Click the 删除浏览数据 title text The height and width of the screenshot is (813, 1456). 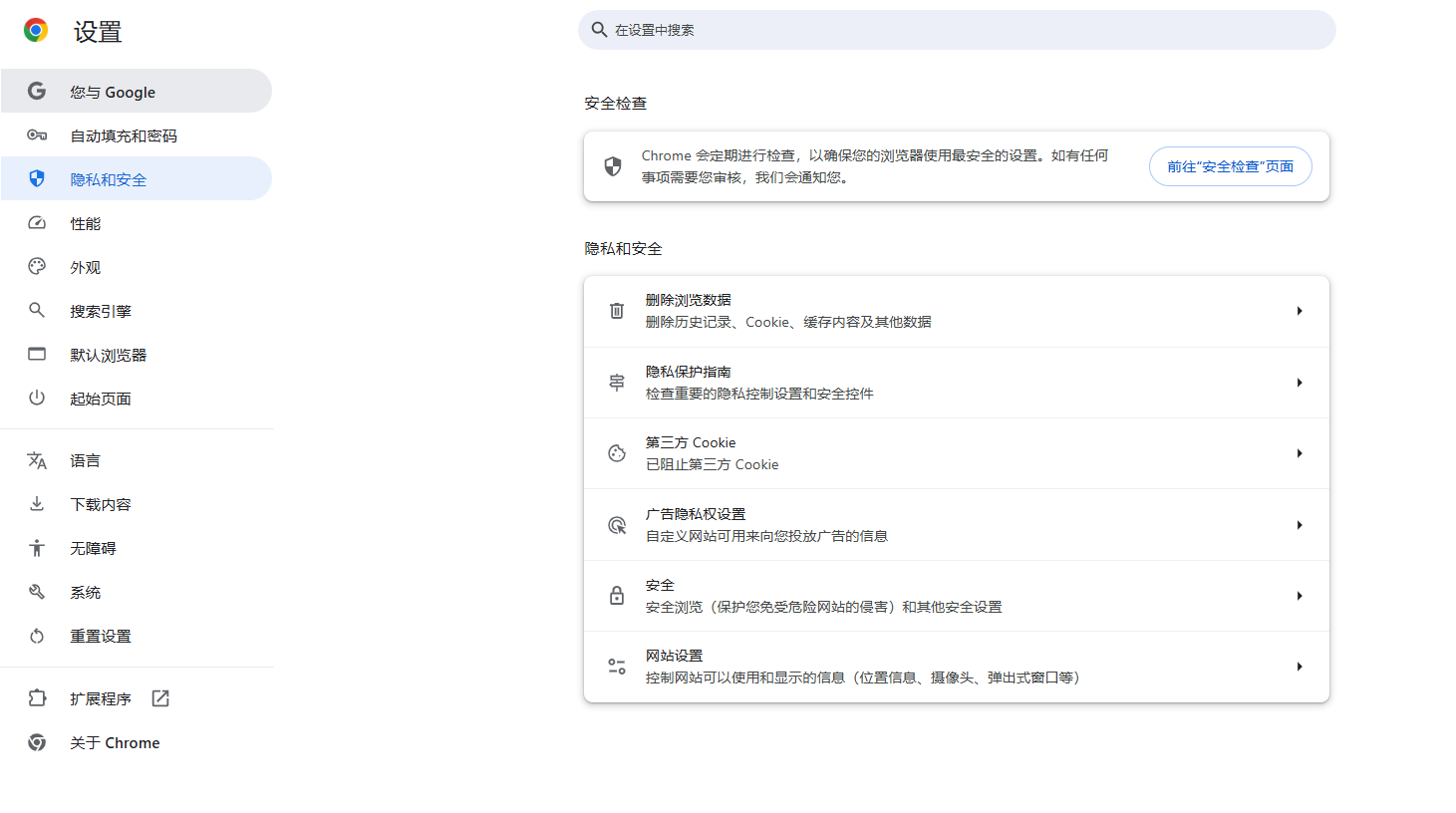click(689, 300)
